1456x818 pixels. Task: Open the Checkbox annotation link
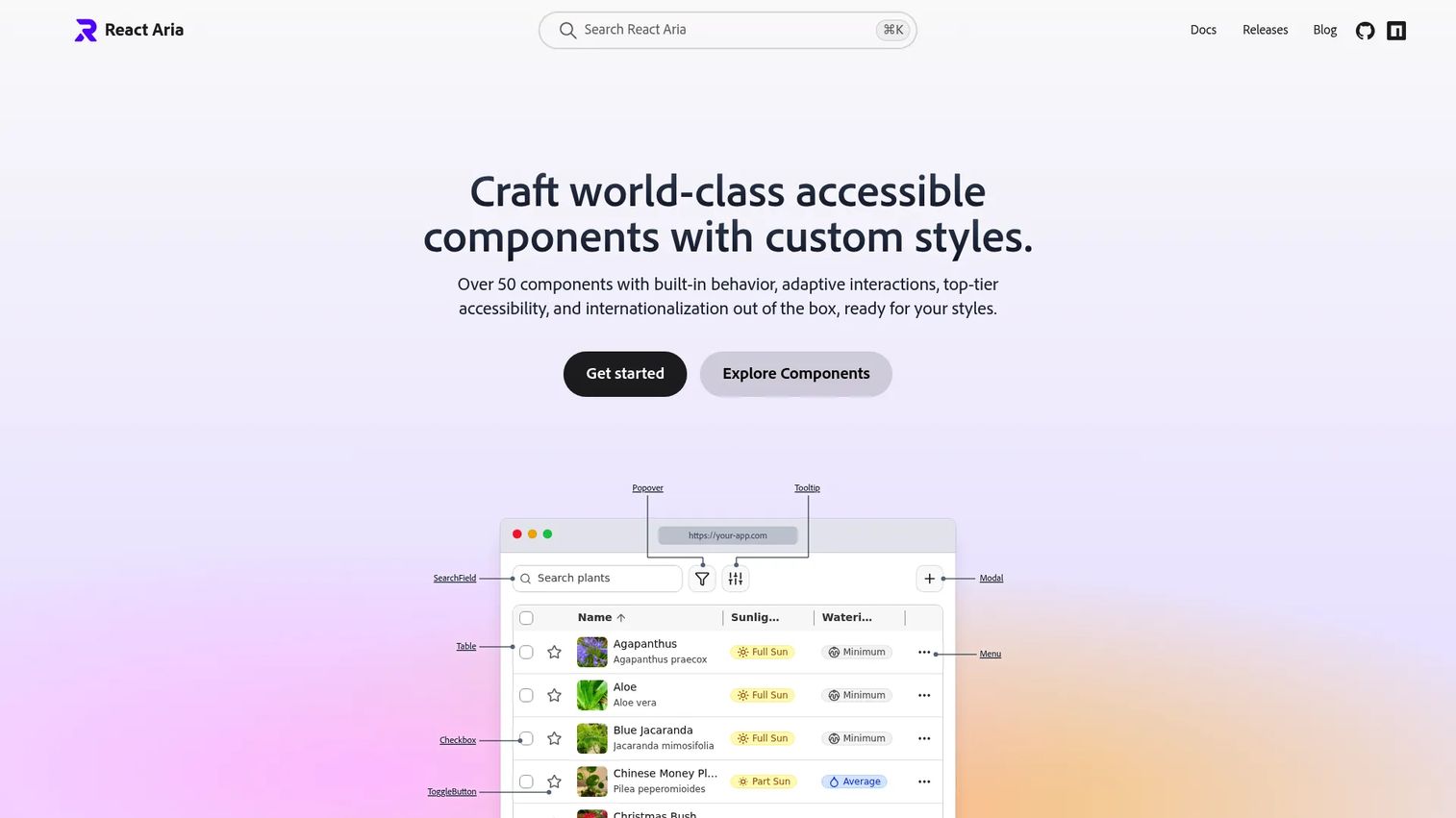(x=458, y=740)
